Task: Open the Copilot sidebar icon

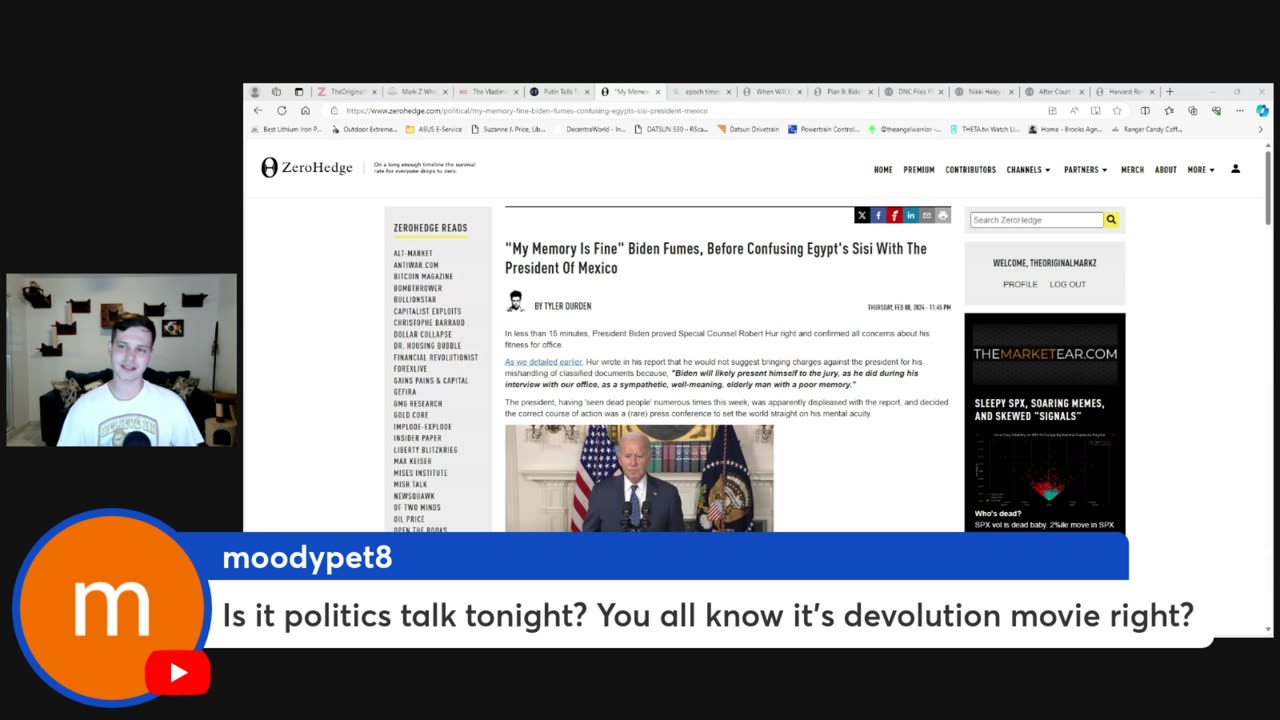Action: [x=1262, y=111]
